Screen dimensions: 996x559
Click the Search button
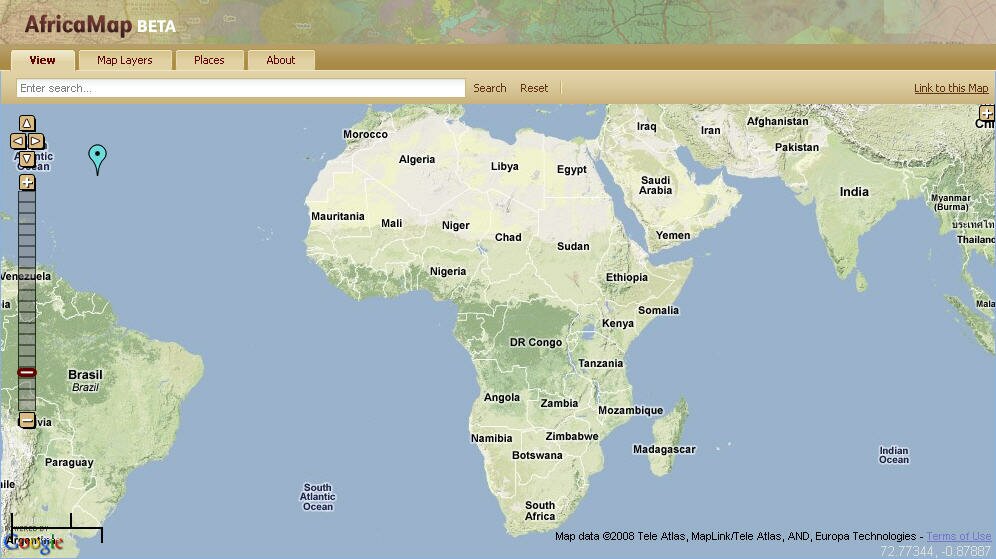(490, 88)
